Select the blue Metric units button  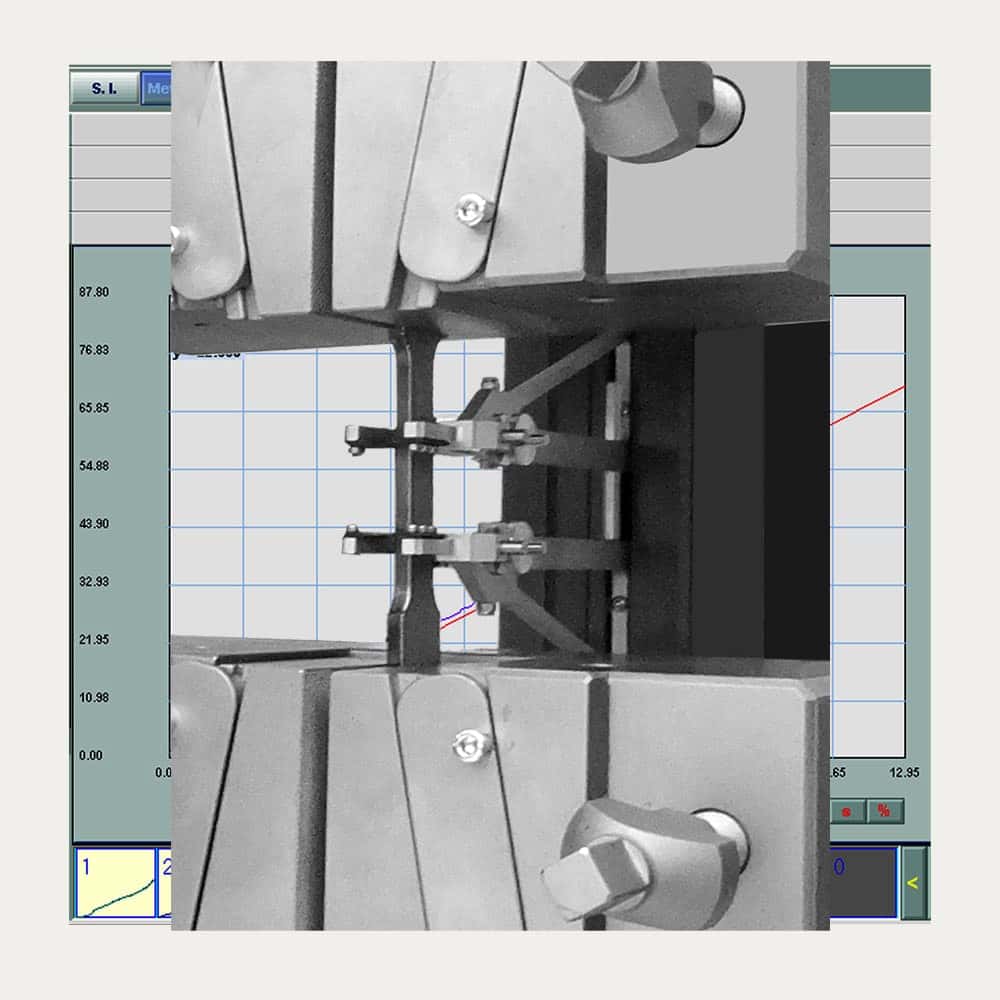pos(155,88)
